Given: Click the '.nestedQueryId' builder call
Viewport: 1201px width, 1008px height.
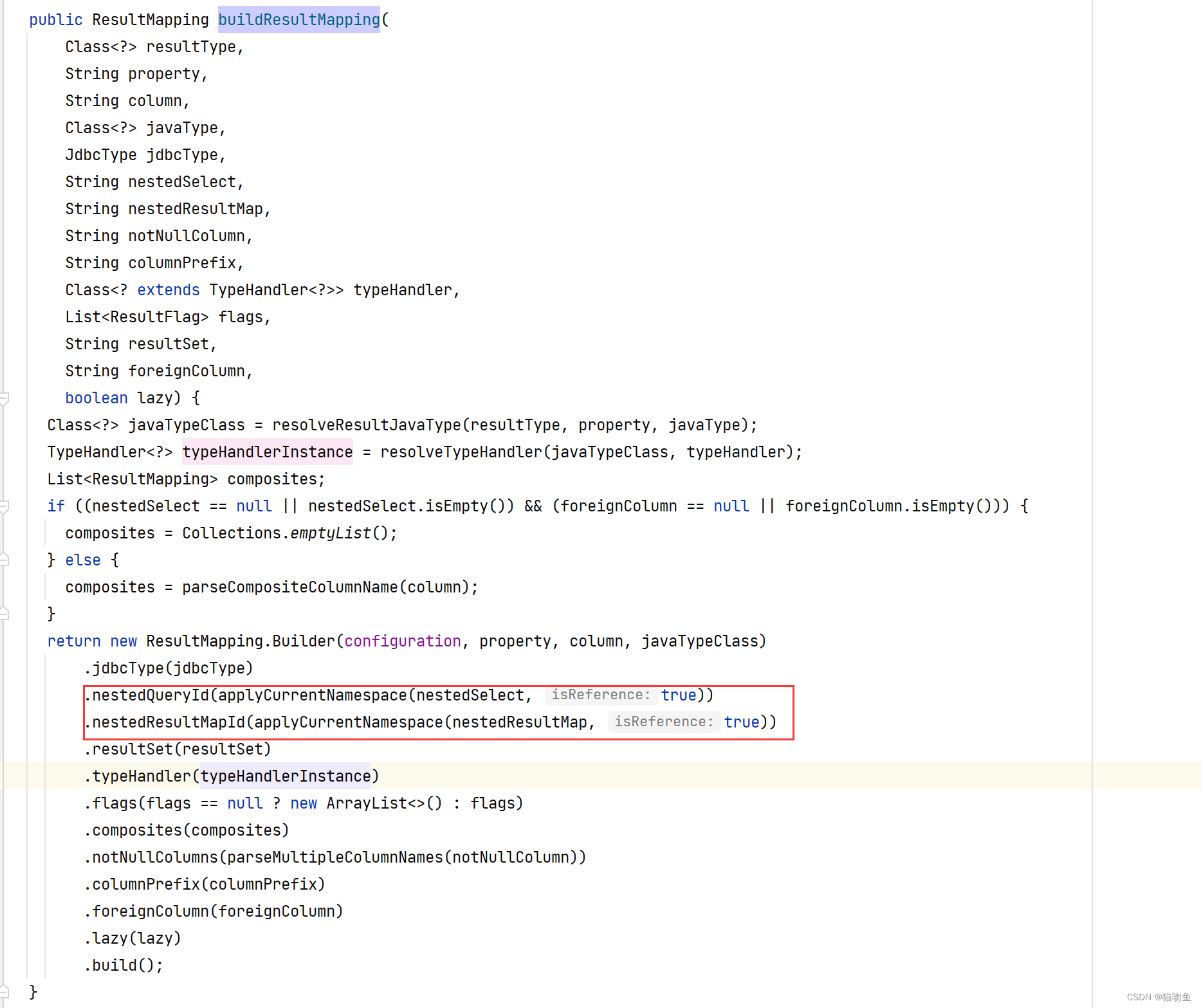Looking at the screenshot, I should pyautogui.click(x=146, y=695).
